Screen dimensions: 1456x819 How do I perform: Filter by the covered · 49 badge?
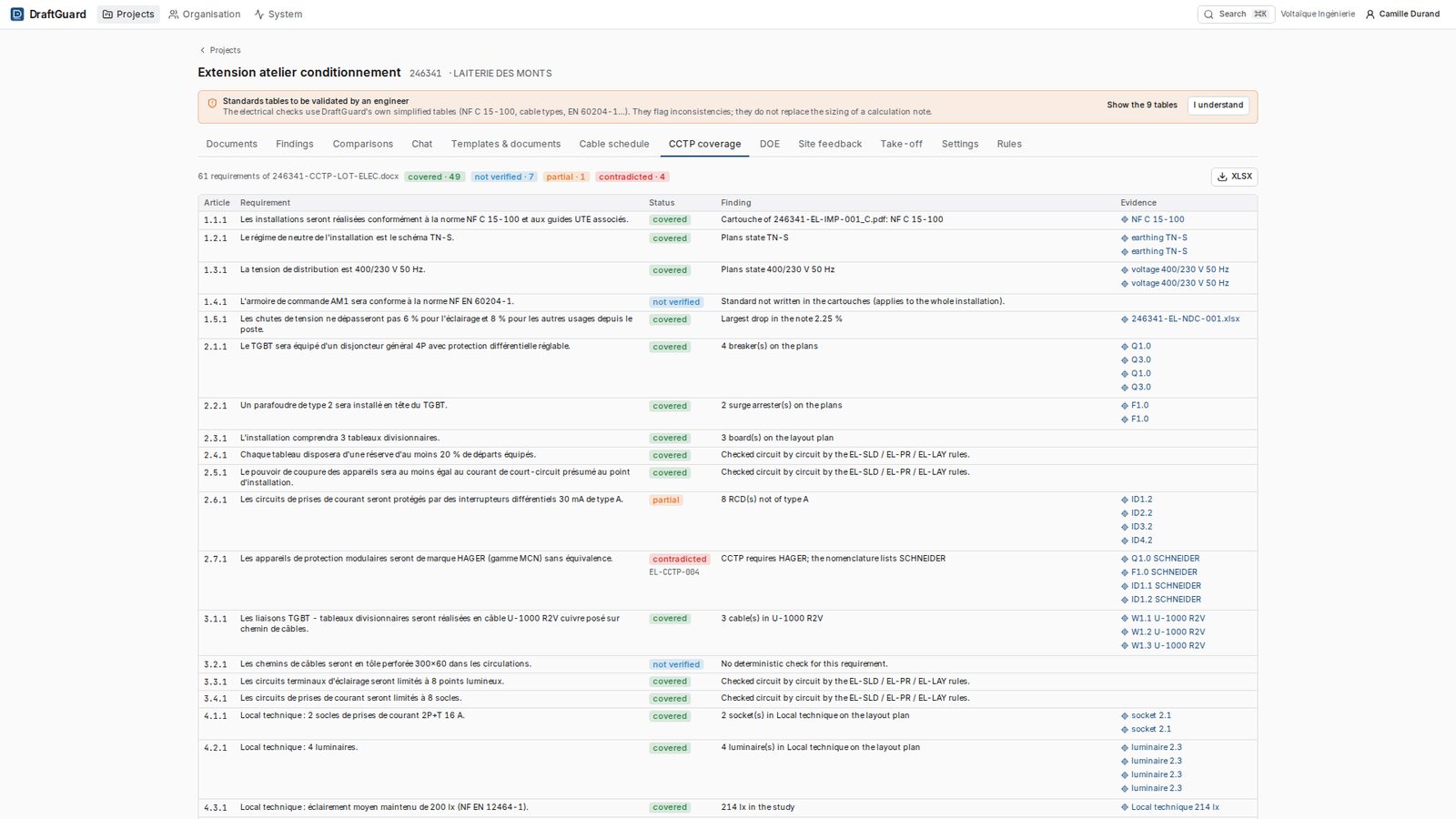[x=434, y=177]
